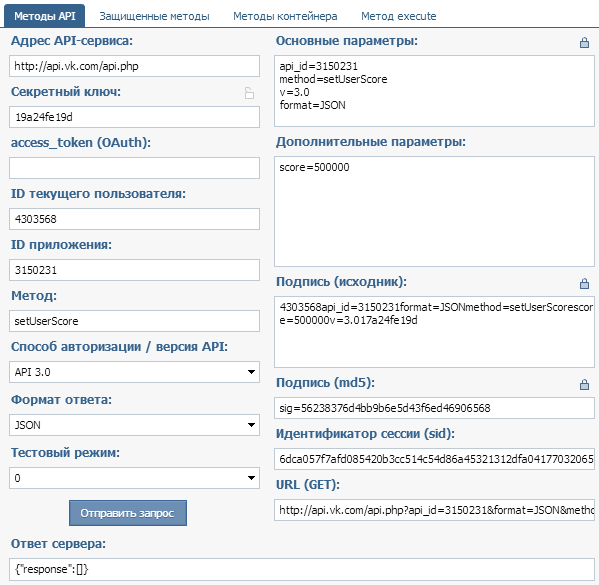Open the Тестовый режим dropdown
The width and height of the screenshot is (599, 585).
[134, 478]
